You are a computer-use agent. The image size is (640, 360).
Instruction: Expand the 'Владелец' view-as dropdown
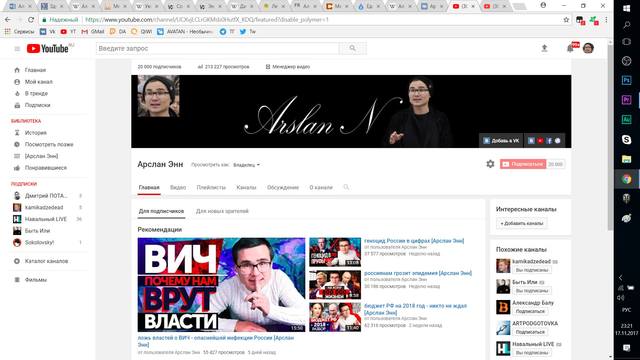pos(246,165)
